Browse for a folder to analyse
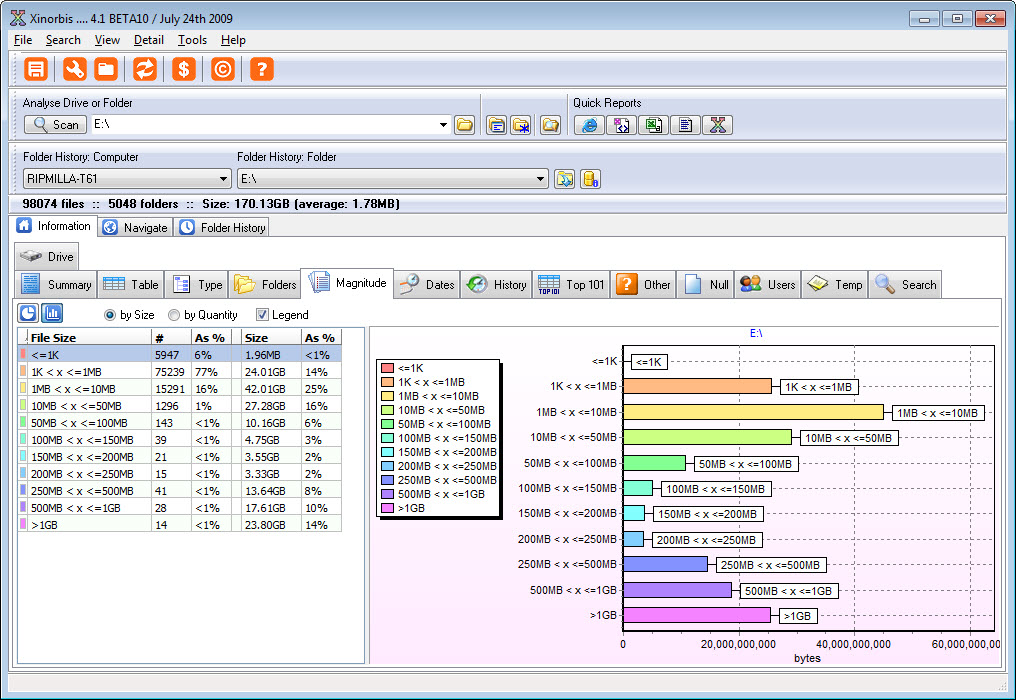1016x700 pixels. click(464, 125)
